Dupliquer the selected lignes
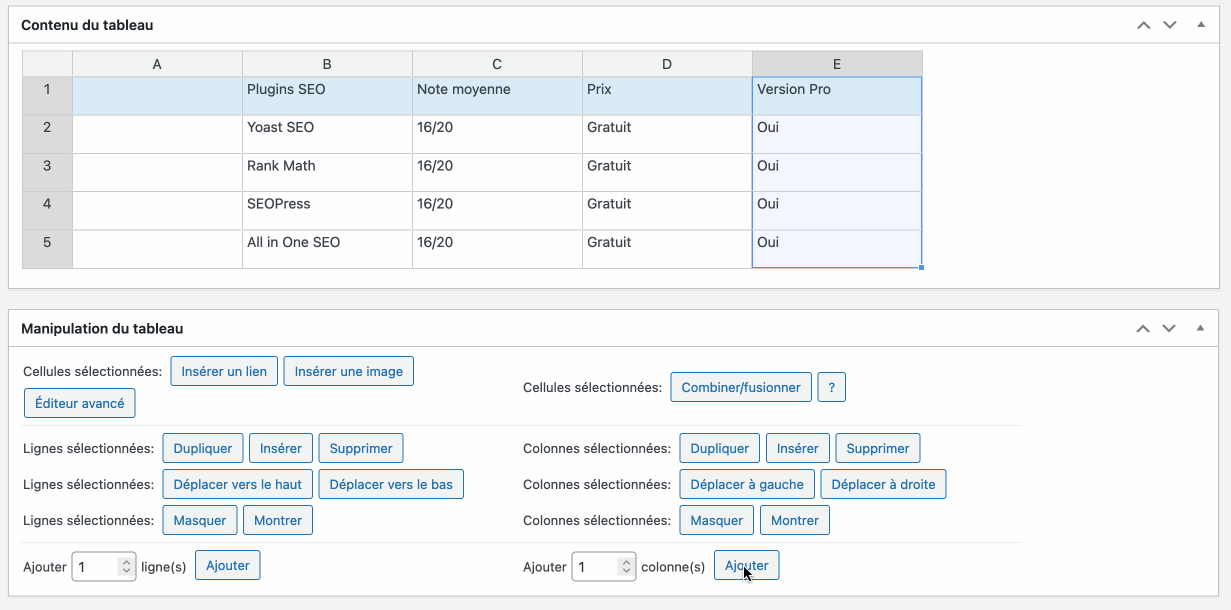 (x=203, y=448)
